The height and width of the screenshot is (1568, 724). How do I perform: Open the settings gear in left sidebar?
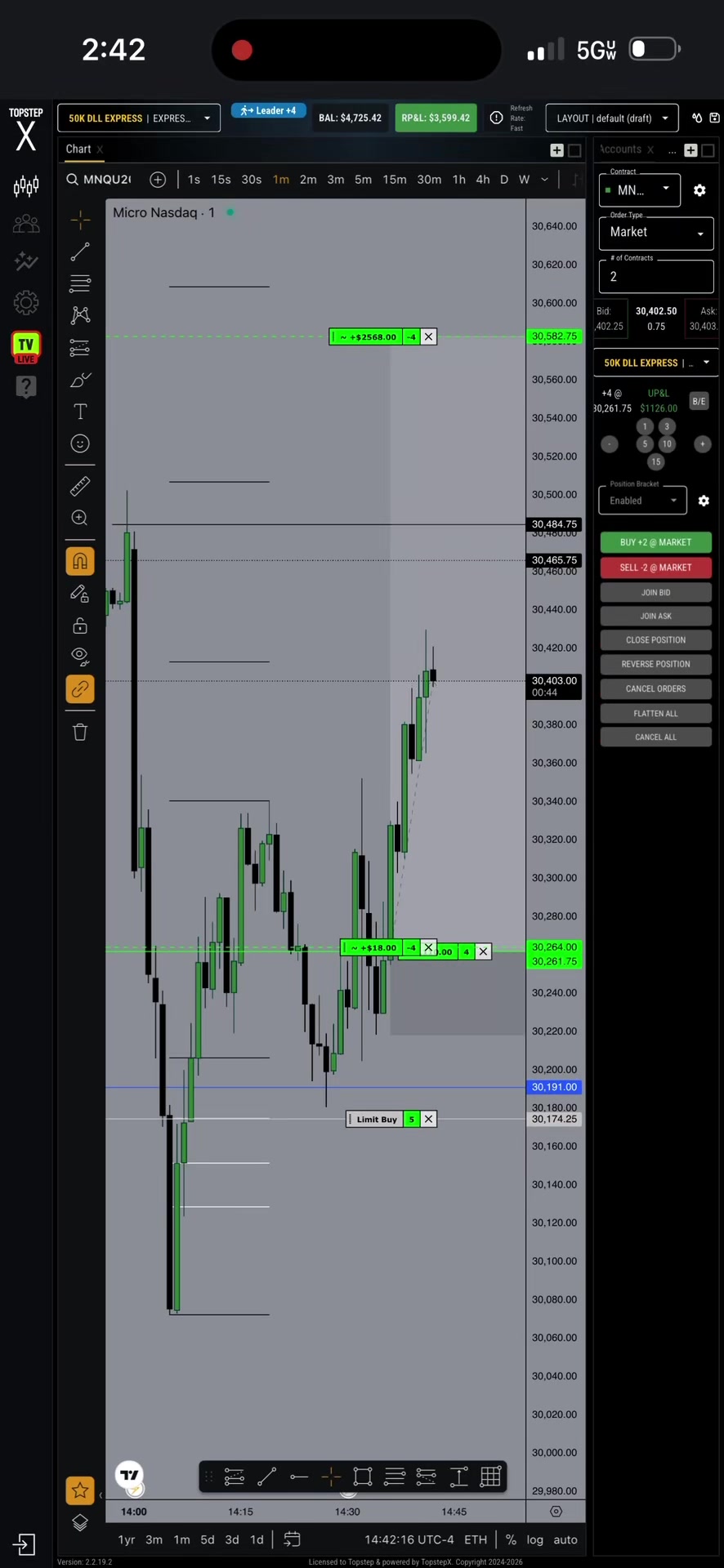click(26, 303)
